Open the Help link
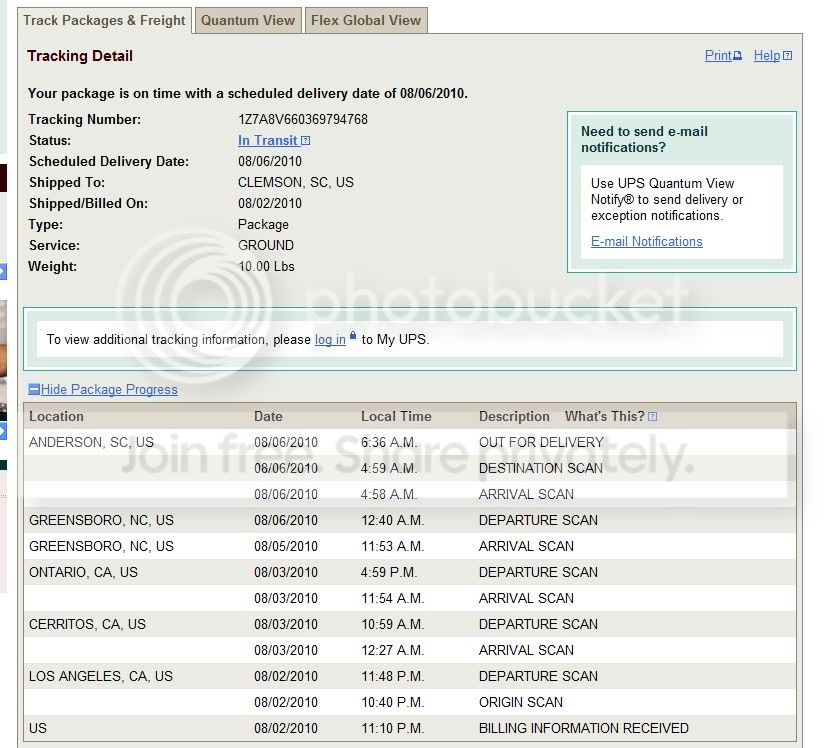The image size is (827, 748). coord(767,55)
